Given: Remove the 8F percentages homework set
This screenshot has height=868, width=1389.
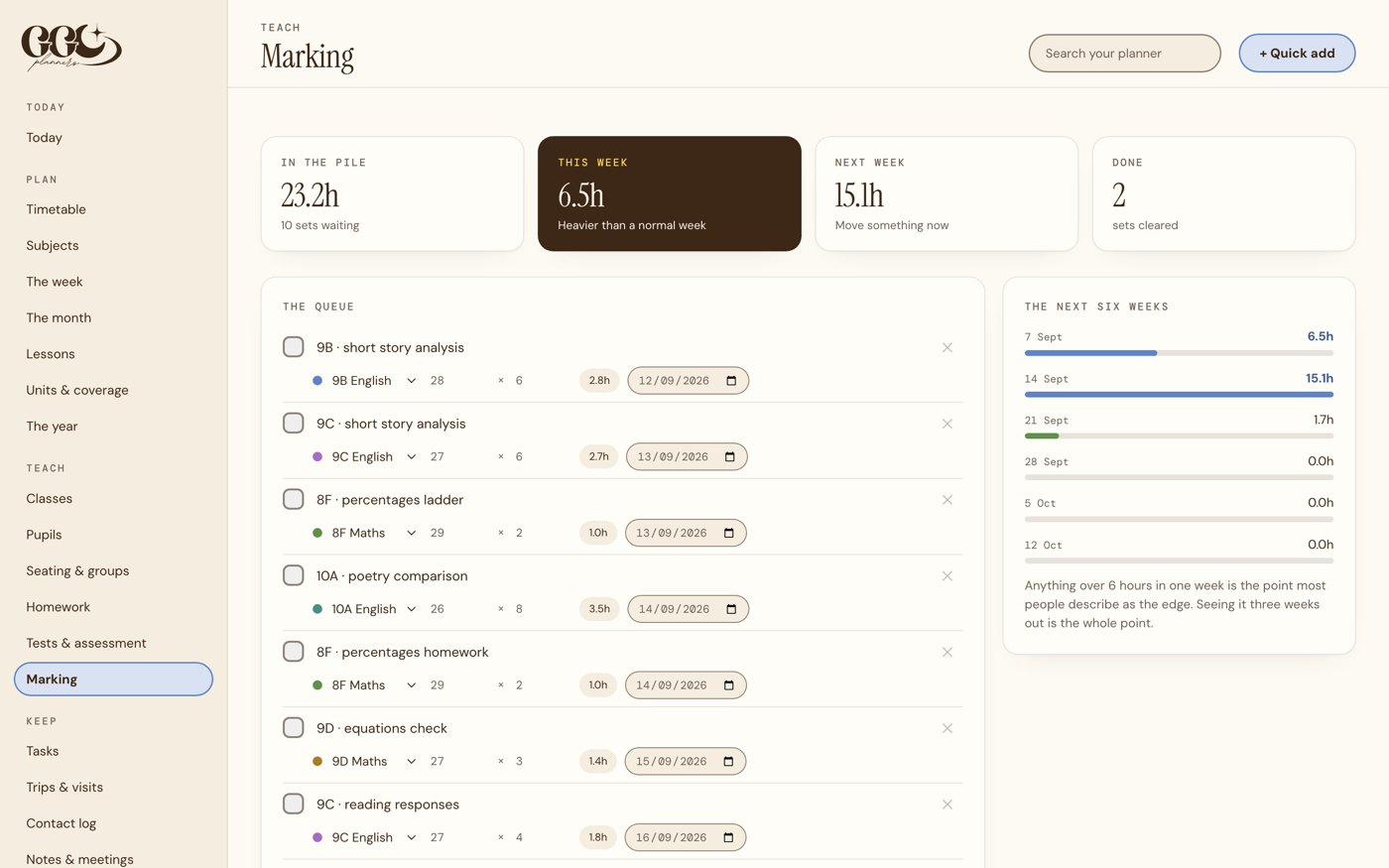Looking at the screenshot, I should 947,653.
